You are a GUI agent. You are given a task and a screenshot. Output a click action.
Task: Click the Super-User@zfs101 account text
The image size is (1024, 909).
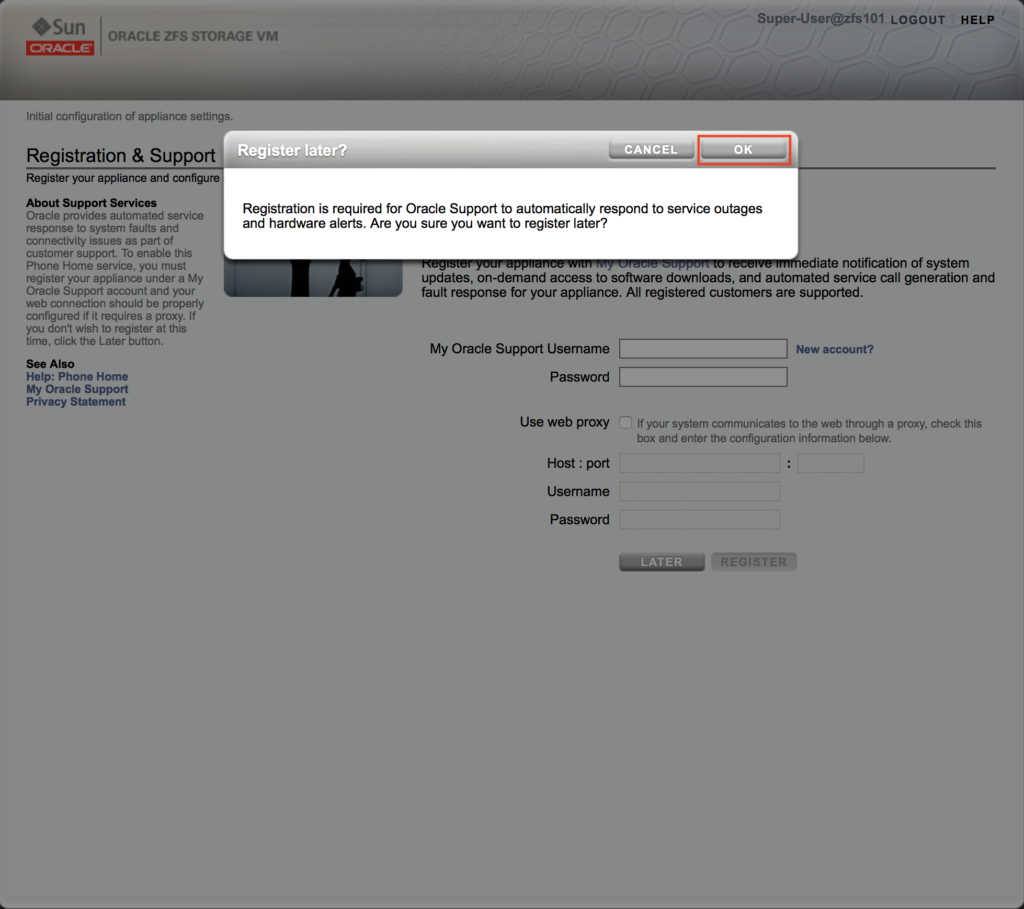[x=820, y=18]
